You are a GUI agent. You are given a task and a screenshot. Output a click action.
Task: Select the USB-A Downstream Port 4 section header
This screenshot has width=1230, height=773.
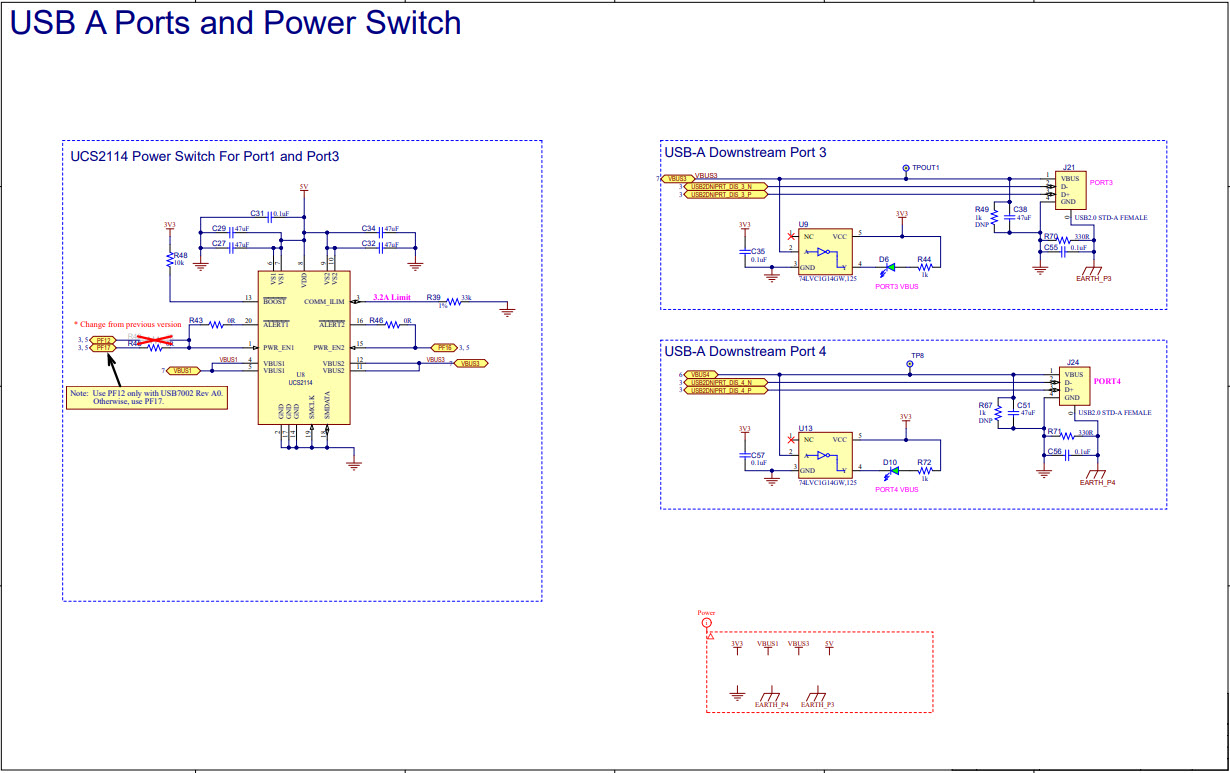pyautogui.click(x=743, y=352)
